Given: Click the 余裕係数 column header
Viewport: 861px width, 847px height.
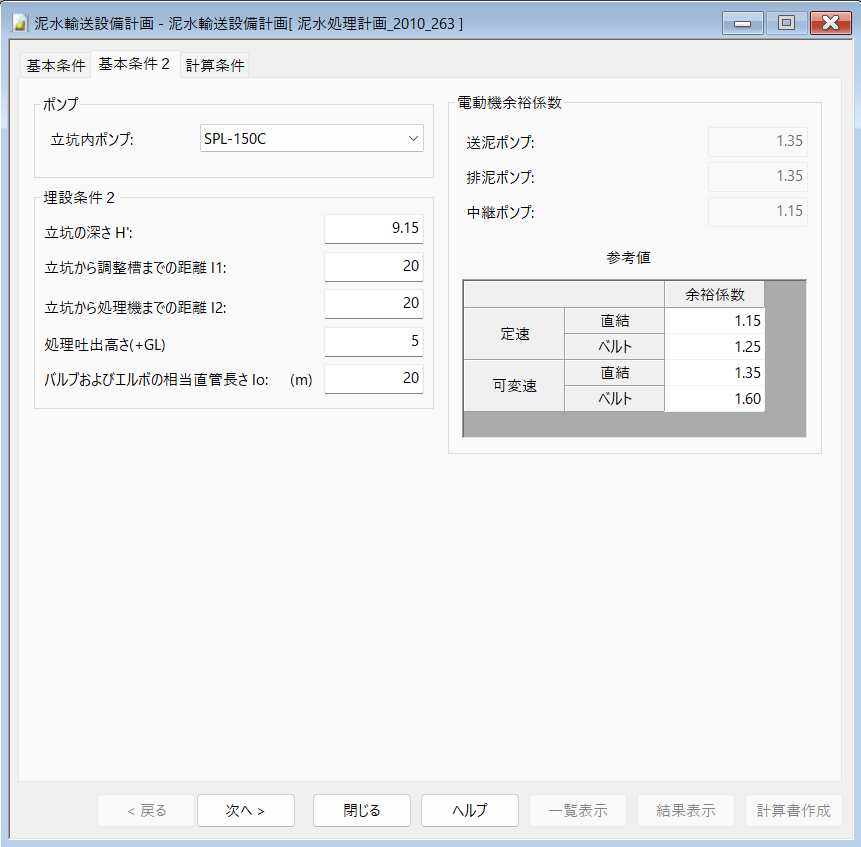Looking at the screenshot, I should point(714,294).
